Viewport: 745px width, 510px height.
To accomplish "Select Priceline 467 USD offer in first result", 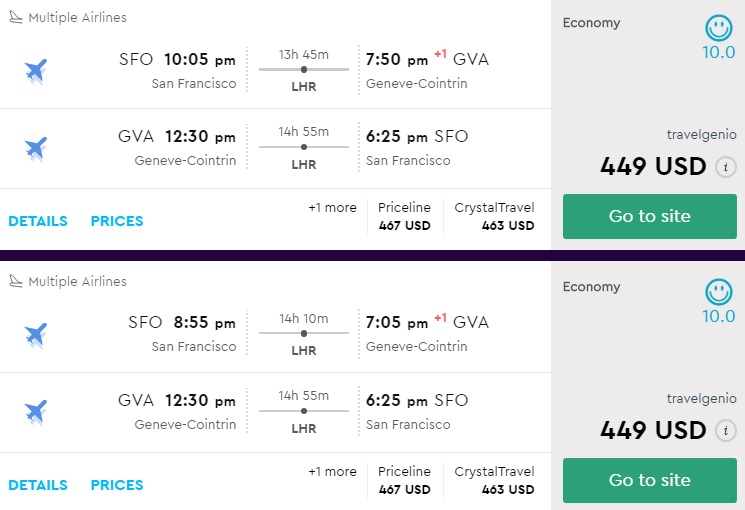I will click(x=404, y=216).
